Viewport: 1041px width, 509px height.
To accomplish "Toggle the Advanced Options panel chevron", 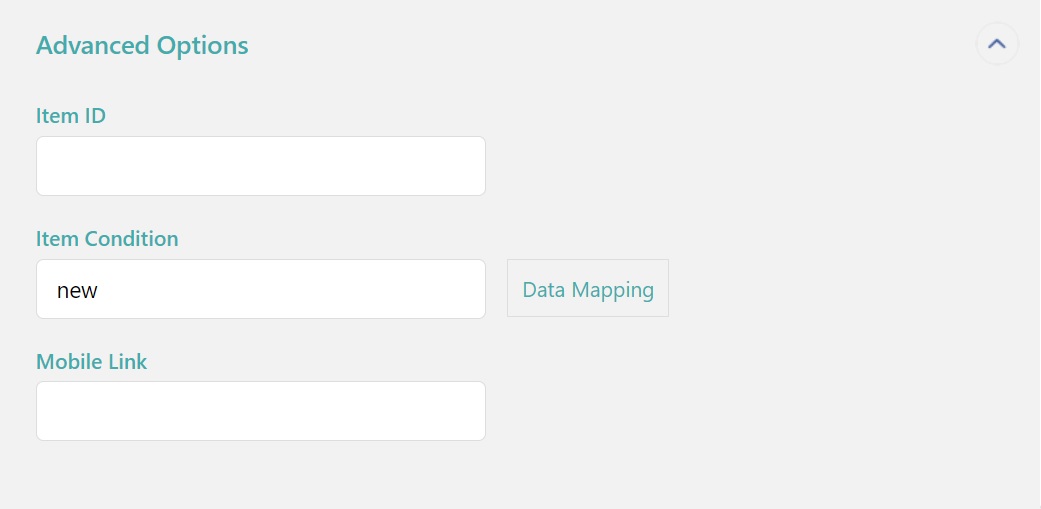I will click(997, 44).
